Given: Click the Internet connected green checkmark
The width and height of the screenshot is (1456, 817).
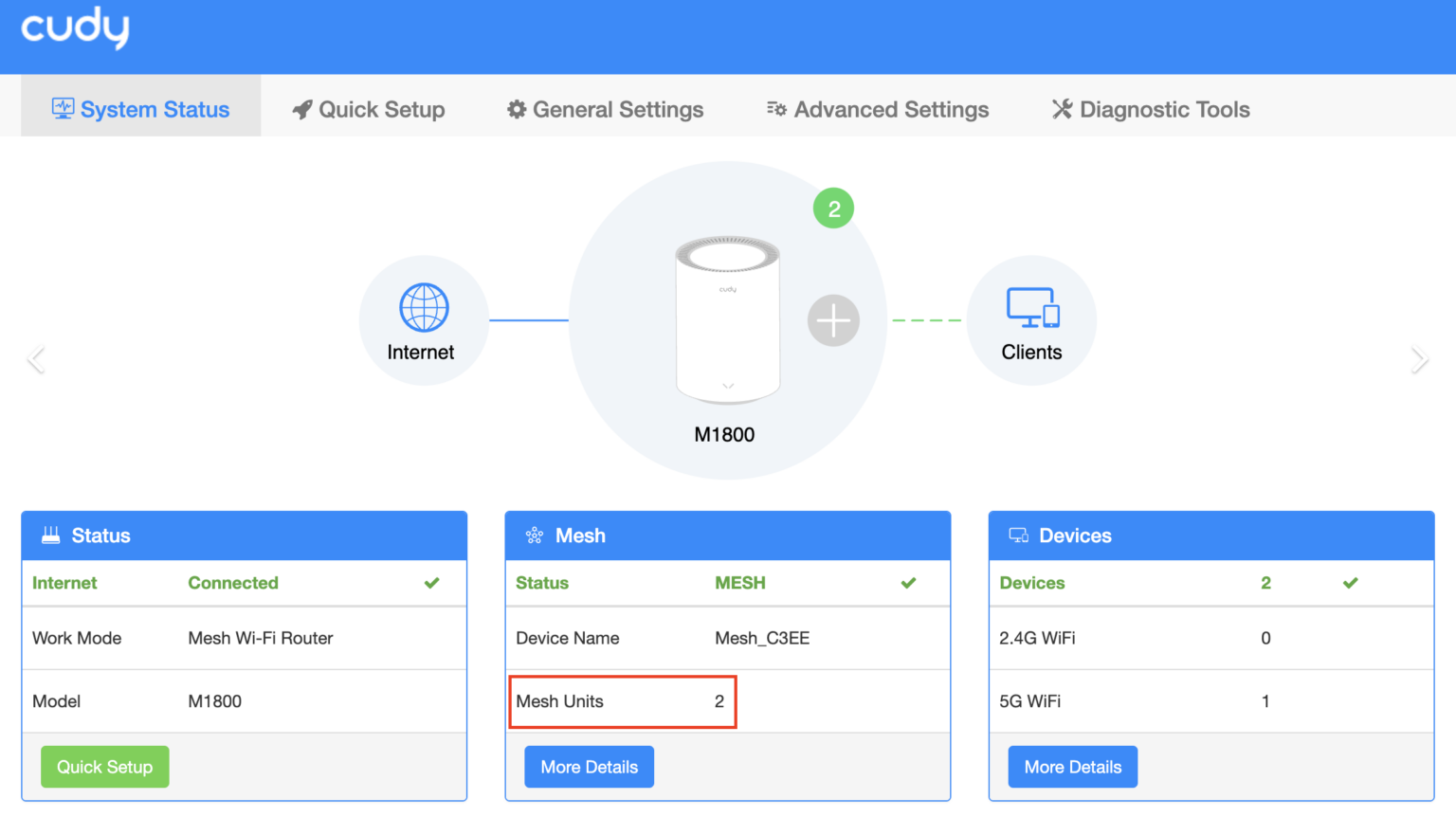Looking at the screenshot, I should (432, 583).
